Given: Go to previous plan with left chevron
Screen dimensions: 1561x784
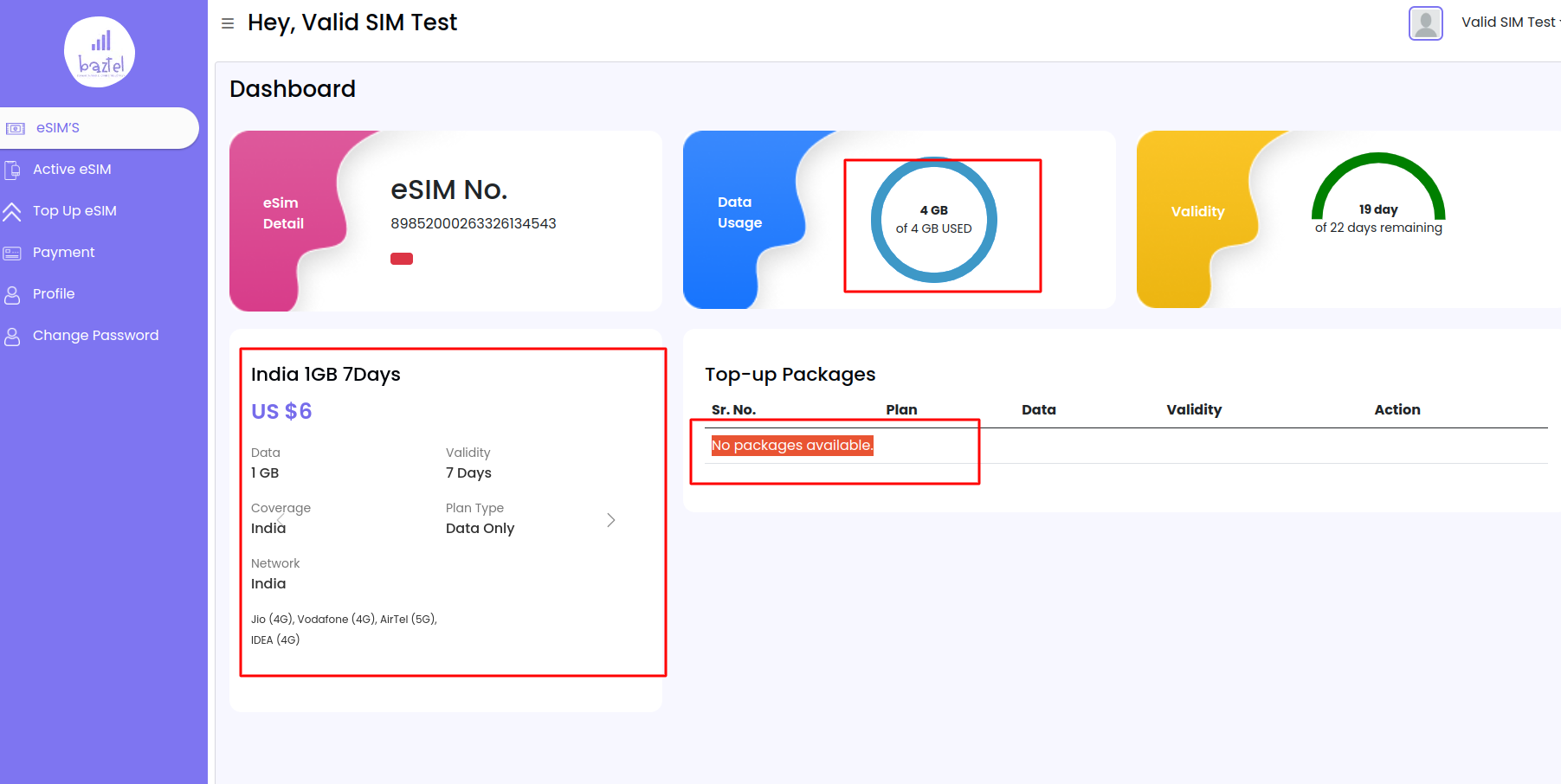Looking at the screenshot, I should tap(280, 517).
